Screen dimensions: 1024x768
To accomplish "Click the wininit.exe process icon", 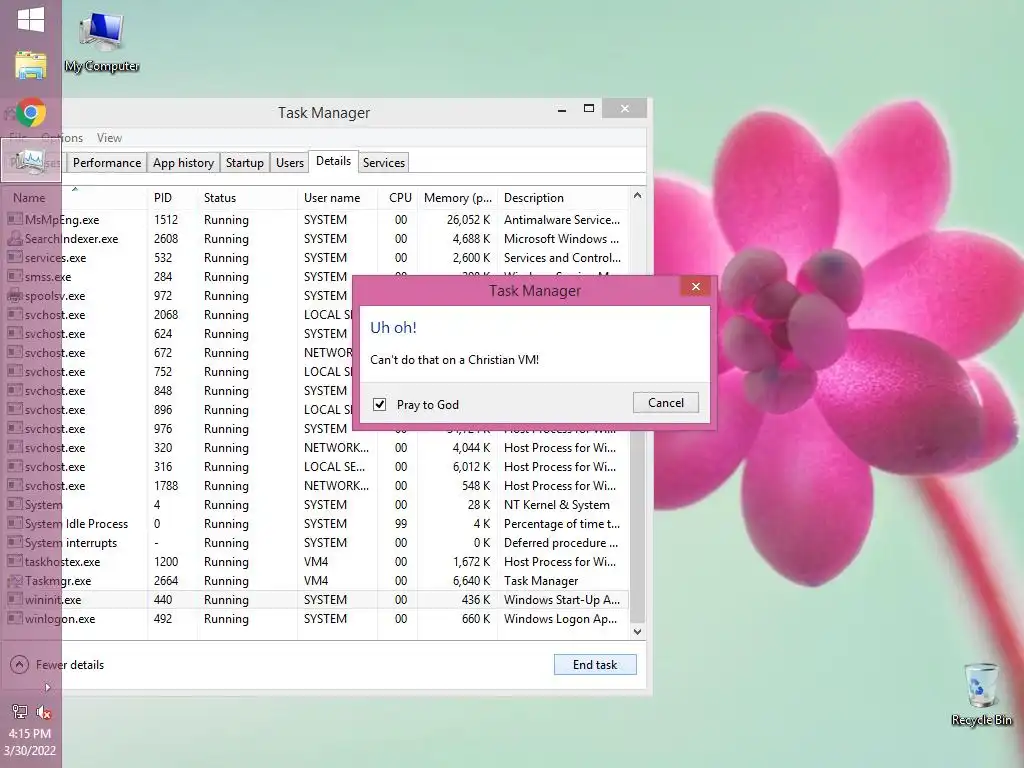I will (14, 600).
